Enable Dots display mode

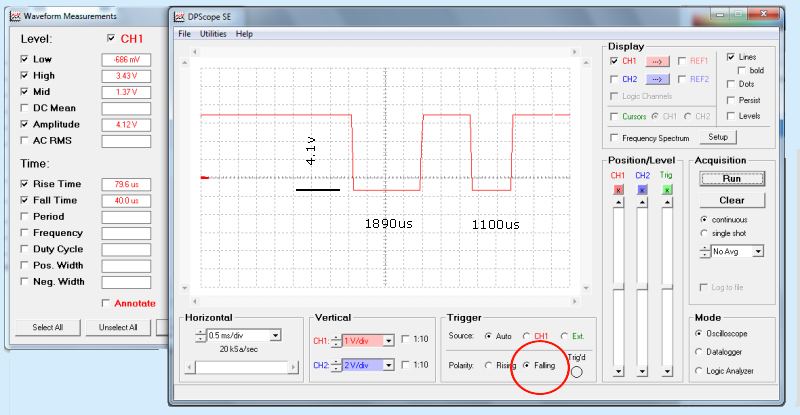pos(731,84)
